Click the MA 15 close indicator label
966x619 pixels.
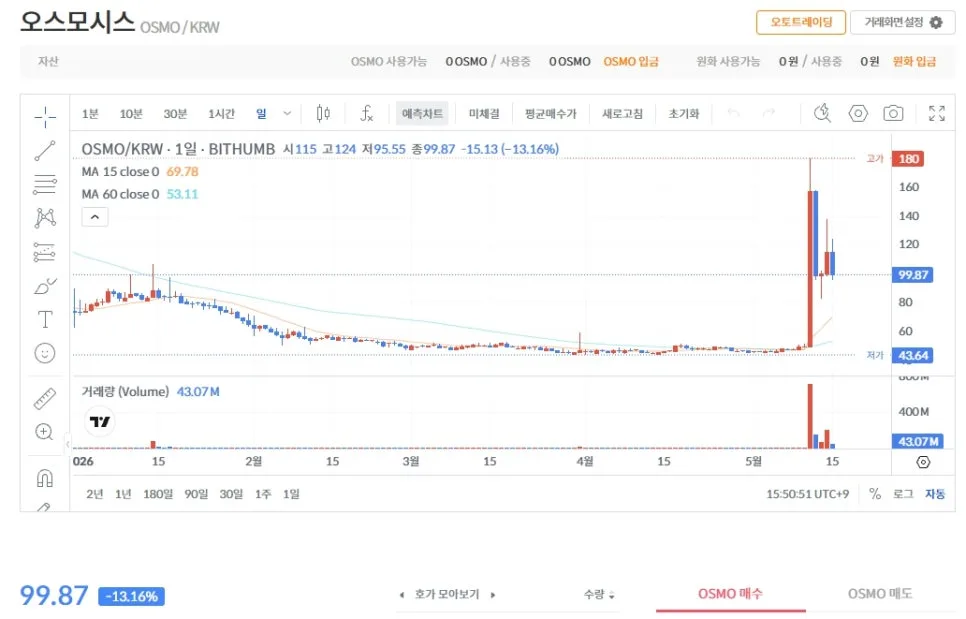coord(120,172)
